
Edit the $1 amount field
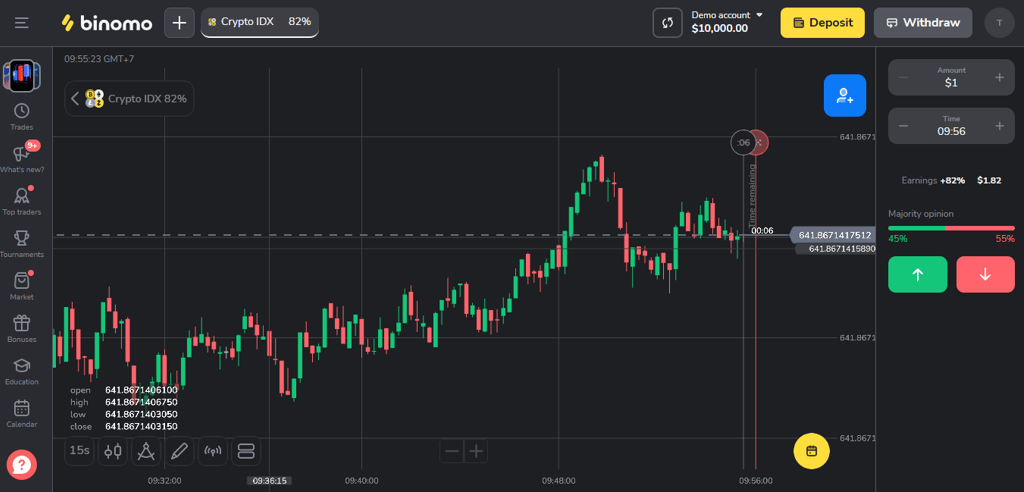(951, 78)
